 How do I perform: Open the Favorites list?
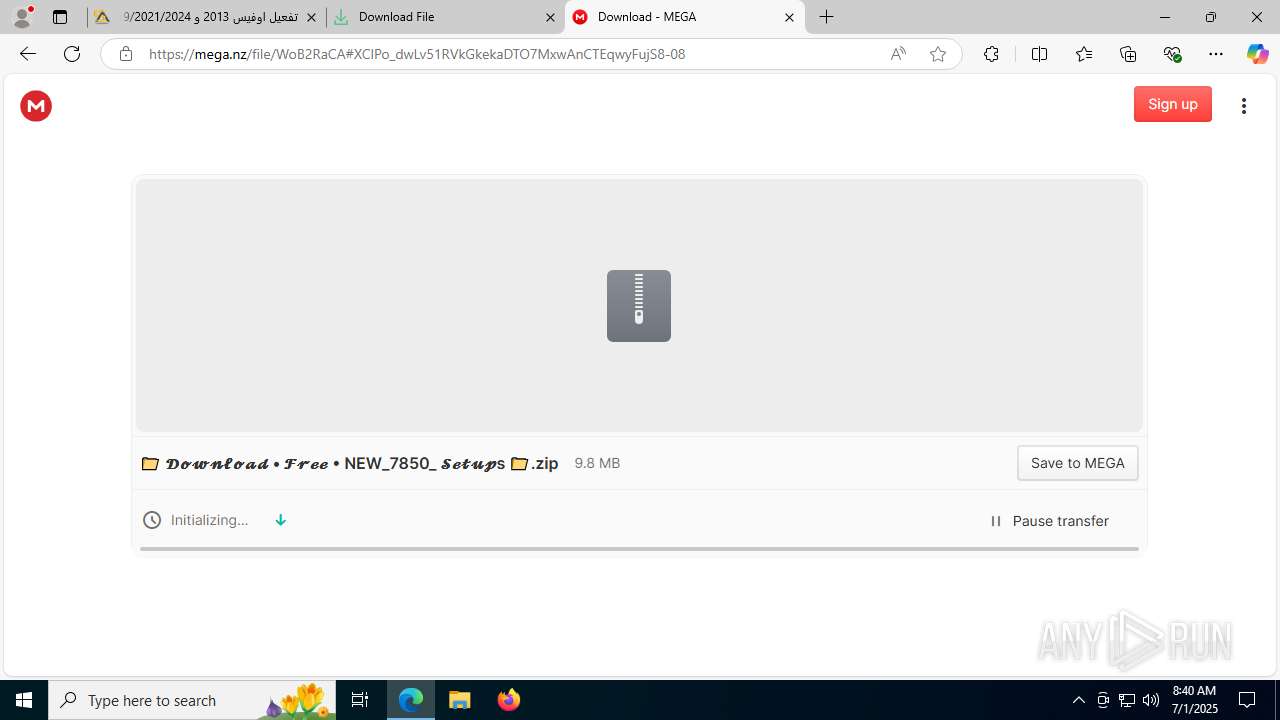tap(1084, 54)
